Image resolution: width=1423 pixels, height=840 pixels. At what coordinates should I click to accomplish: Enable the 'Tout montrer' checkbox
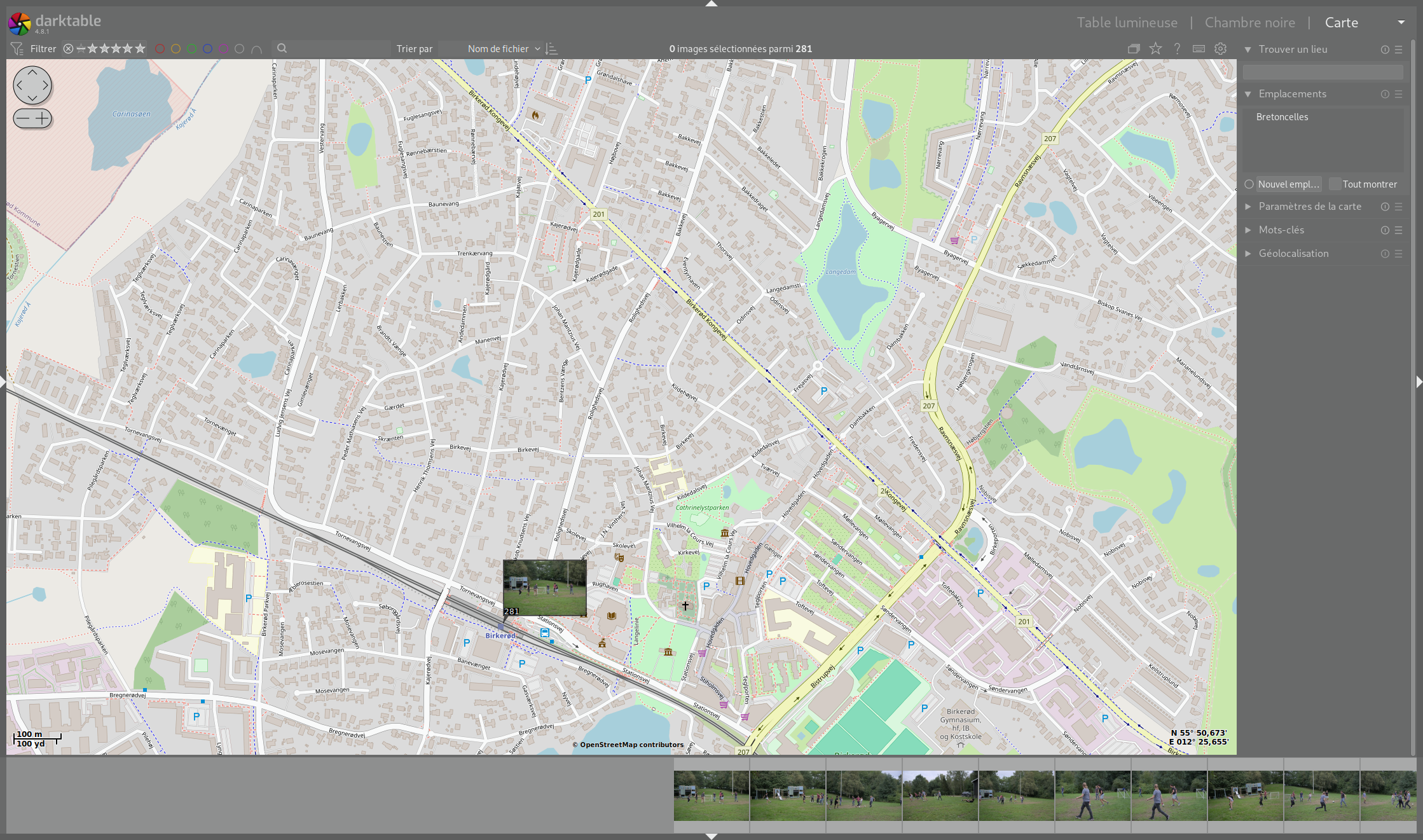coord(1336,184)
